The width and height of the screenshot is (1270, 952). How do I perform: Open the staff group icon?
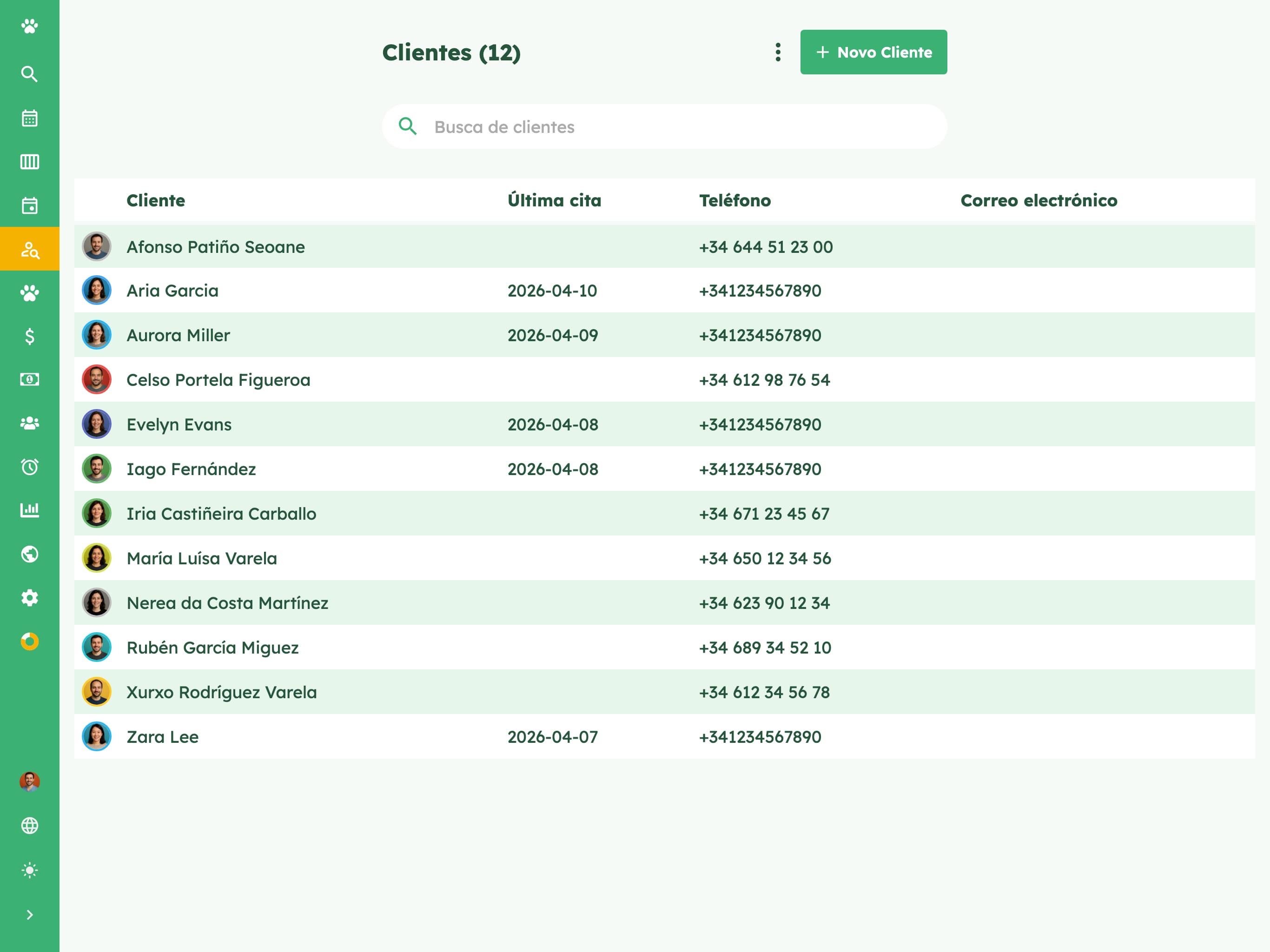coord(29,423)
